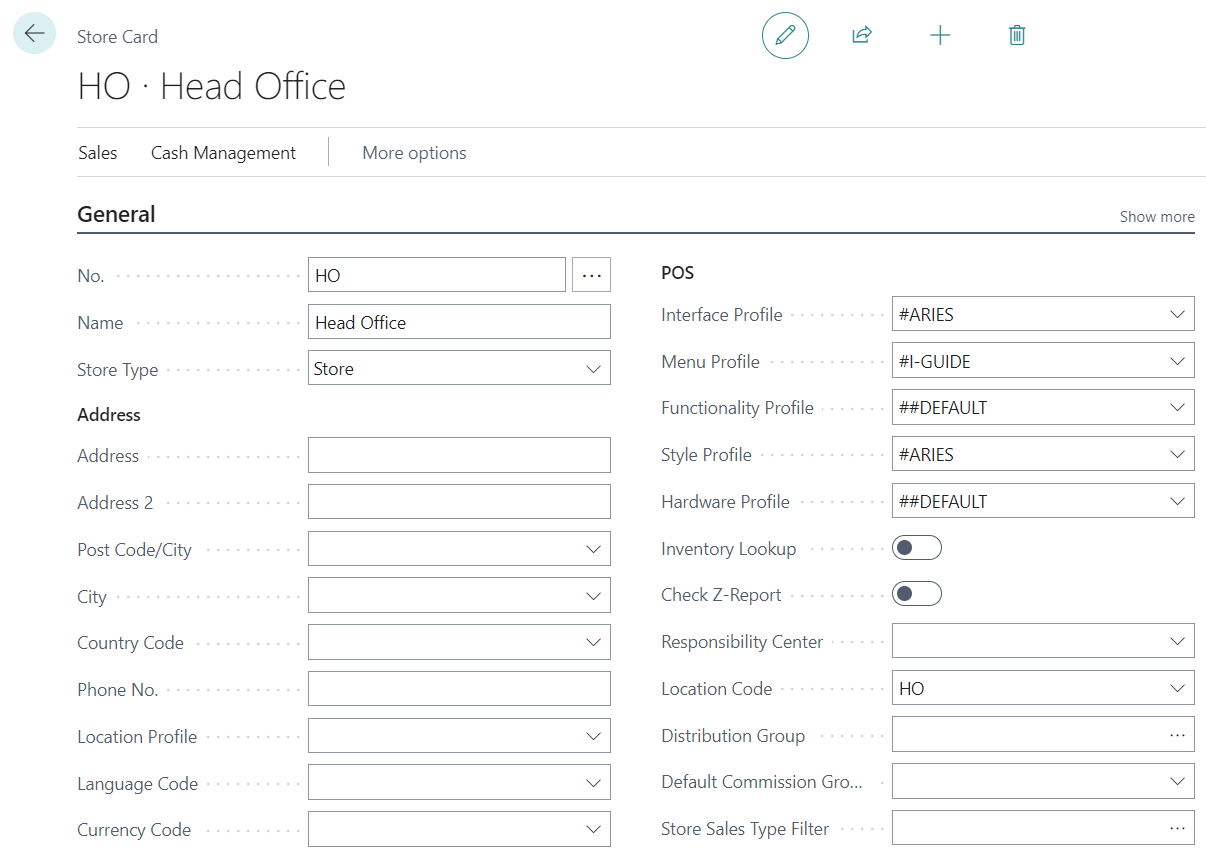Toggle the Inventory Lookup switch
The image size is (1206, 853).
[917, 548]
